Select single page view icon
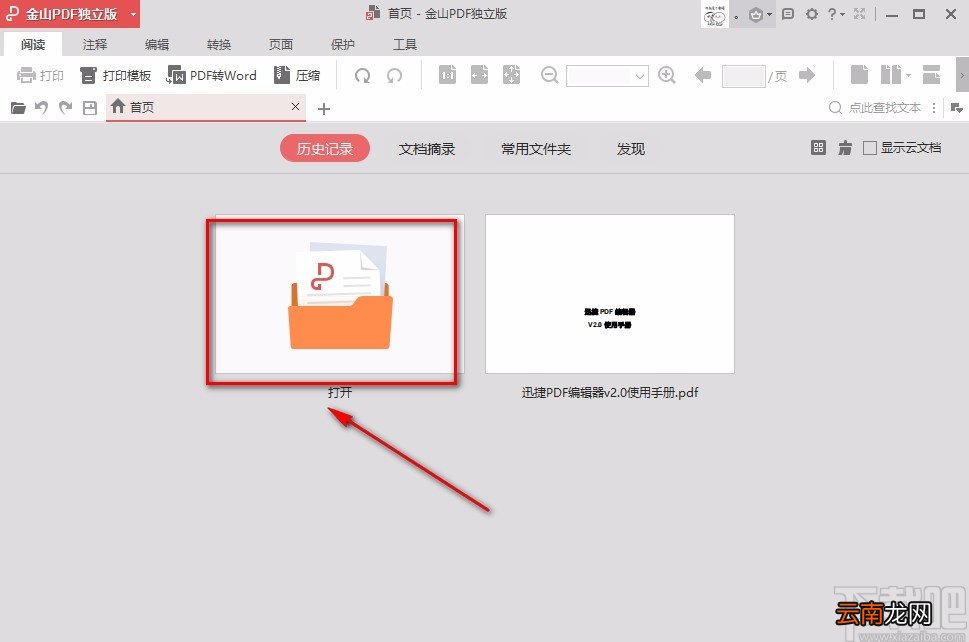Image resolution: width=969 pixels, height=642 pixels. (x=859, y=75)
